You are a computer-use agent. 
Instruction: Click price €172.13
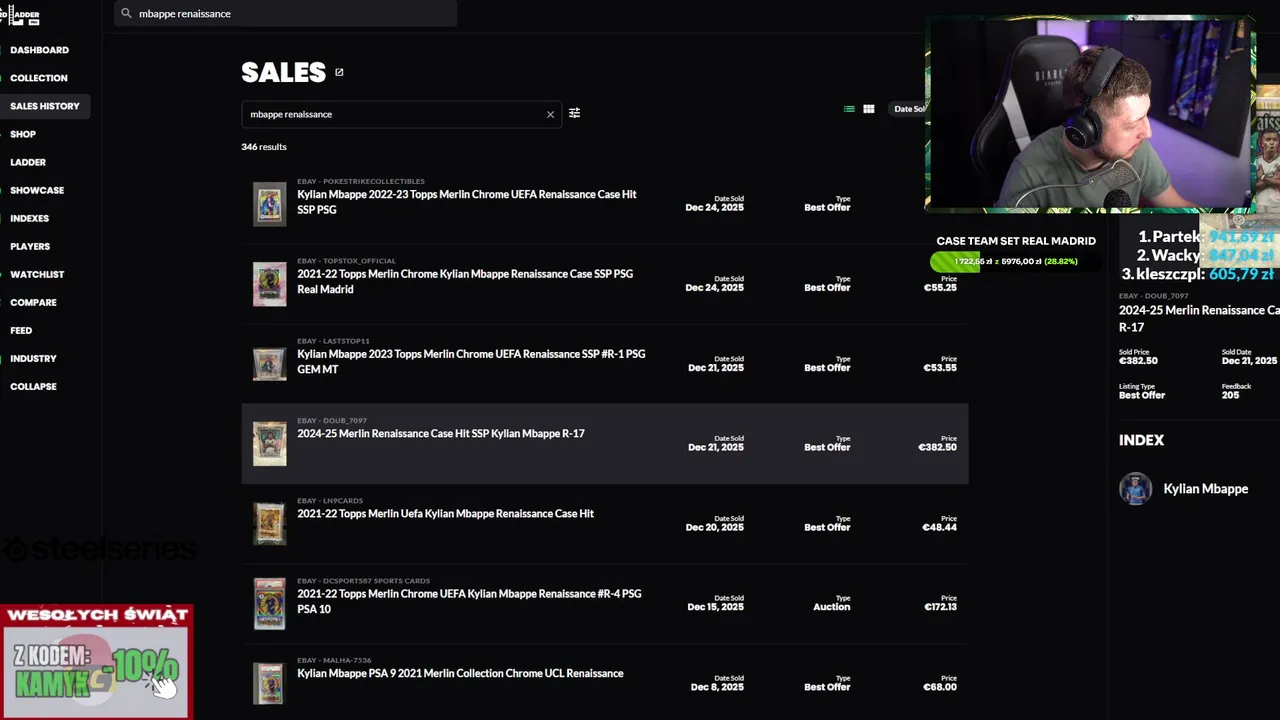click(x=940, y=607)
